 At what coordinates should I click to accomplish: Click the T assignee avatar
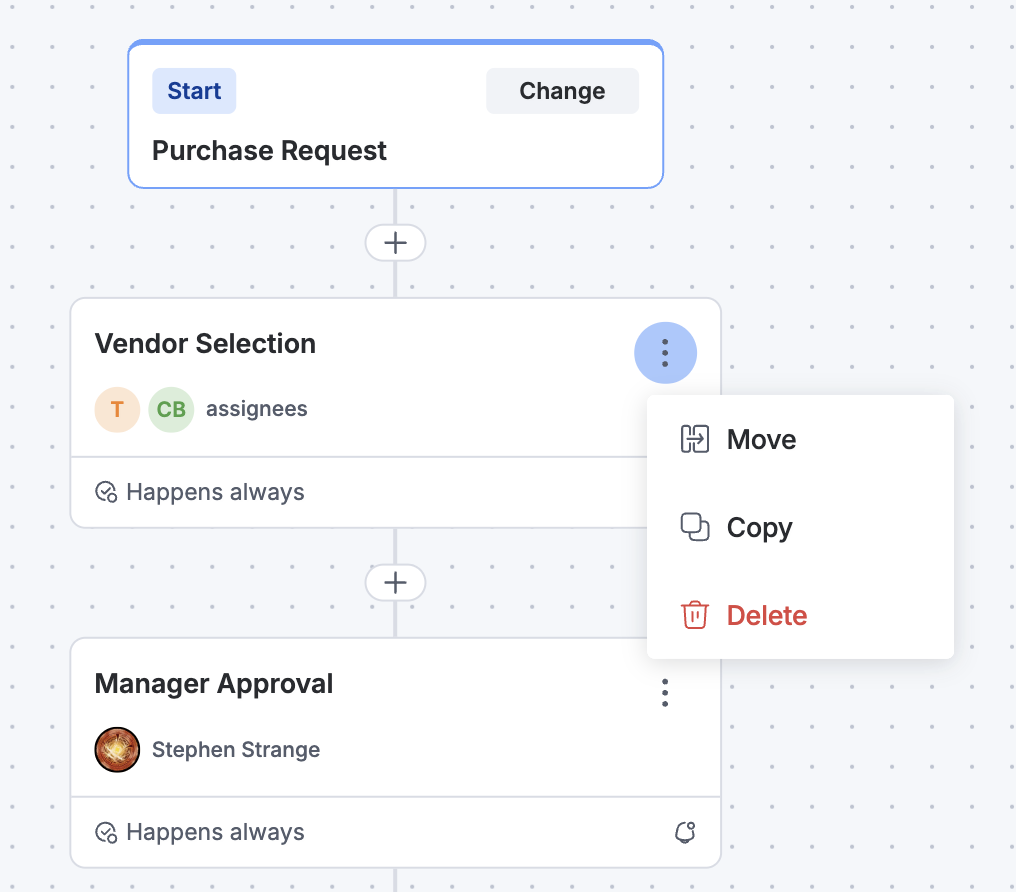(117, 409)
